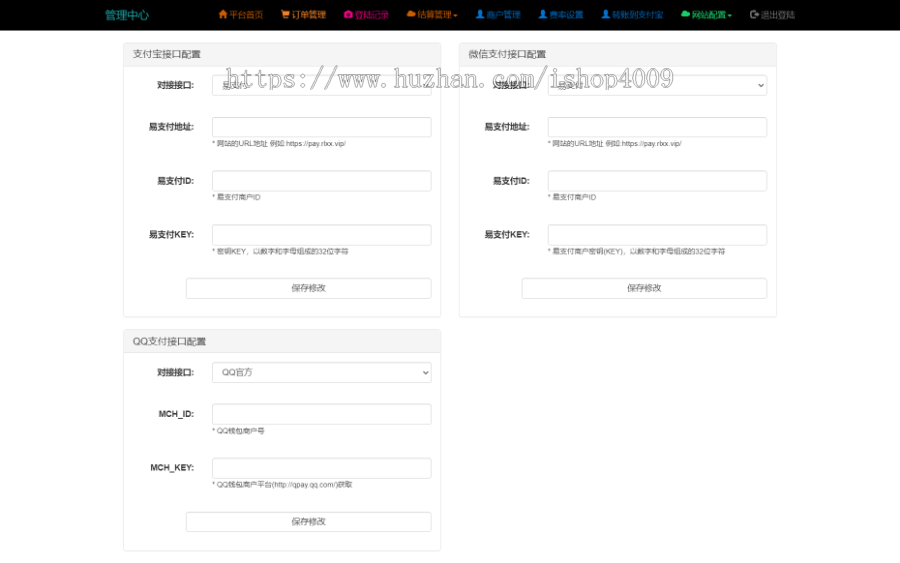Click 保存修改 in 微信支付接口配置 panel
The height and width of the screenshot is (563, 900).
pos(644,288)
